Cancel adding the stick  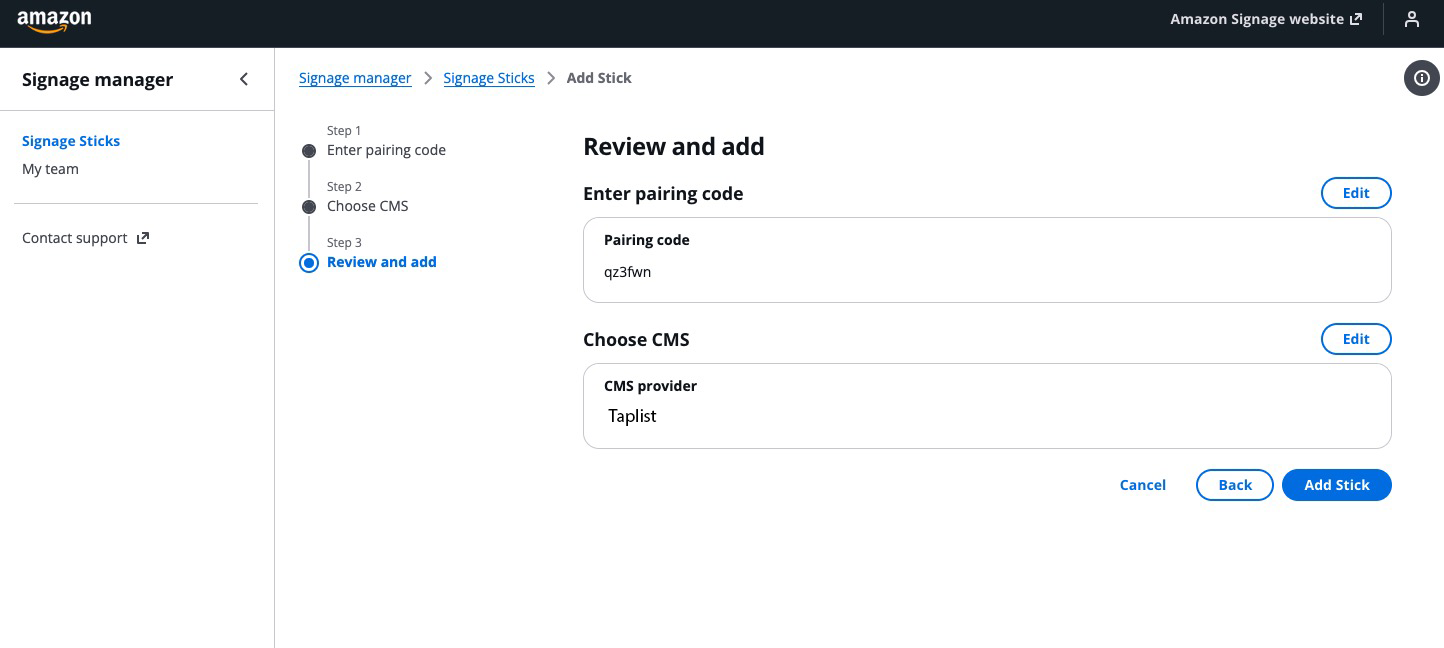coord(1143,485)
